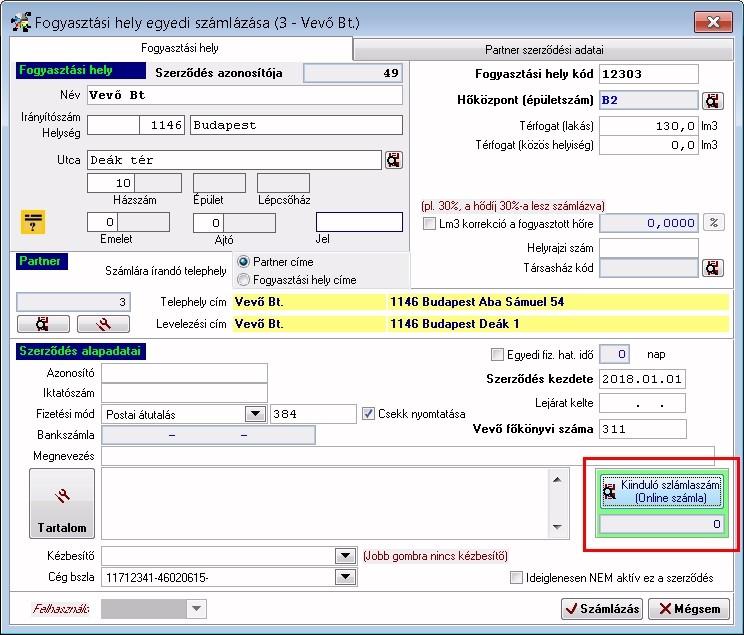Click the Lépcsőház input field
This screenshot has width=744, height=635.
click(283, 183)
